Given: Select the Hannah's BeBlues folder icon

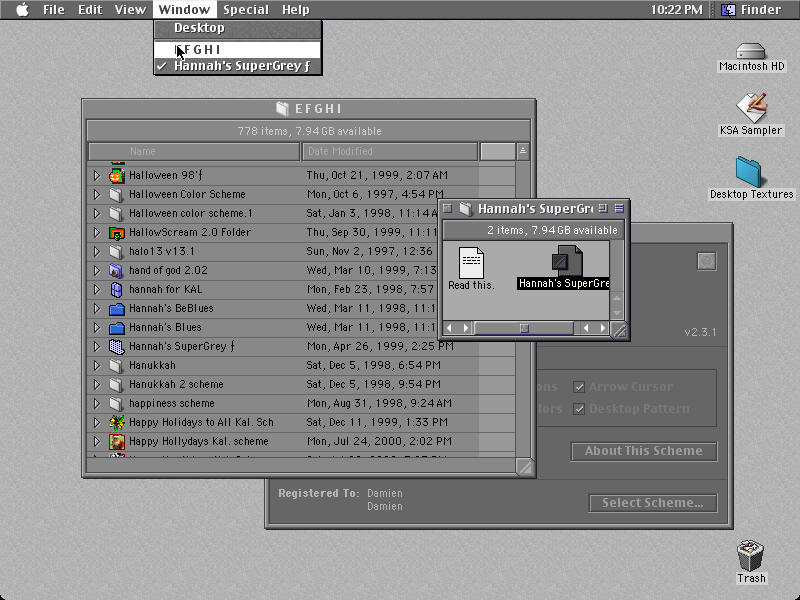Looking at the screenshot, I should 117,309.
